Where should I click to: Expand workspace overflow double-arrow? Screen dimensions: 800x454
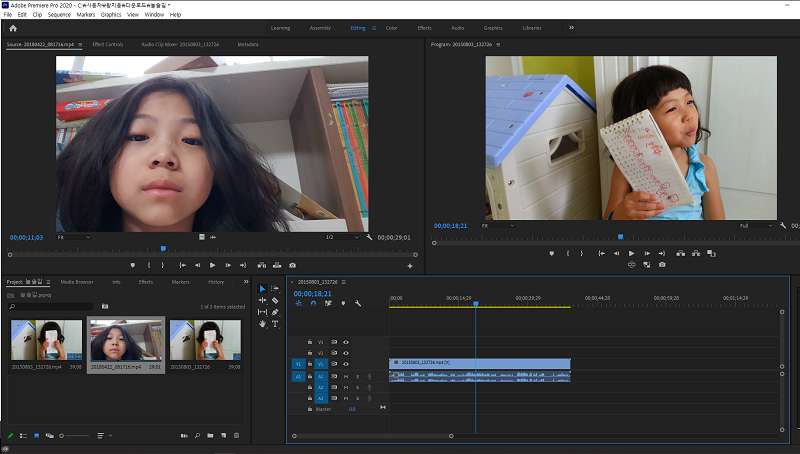(x=571, y=28)
